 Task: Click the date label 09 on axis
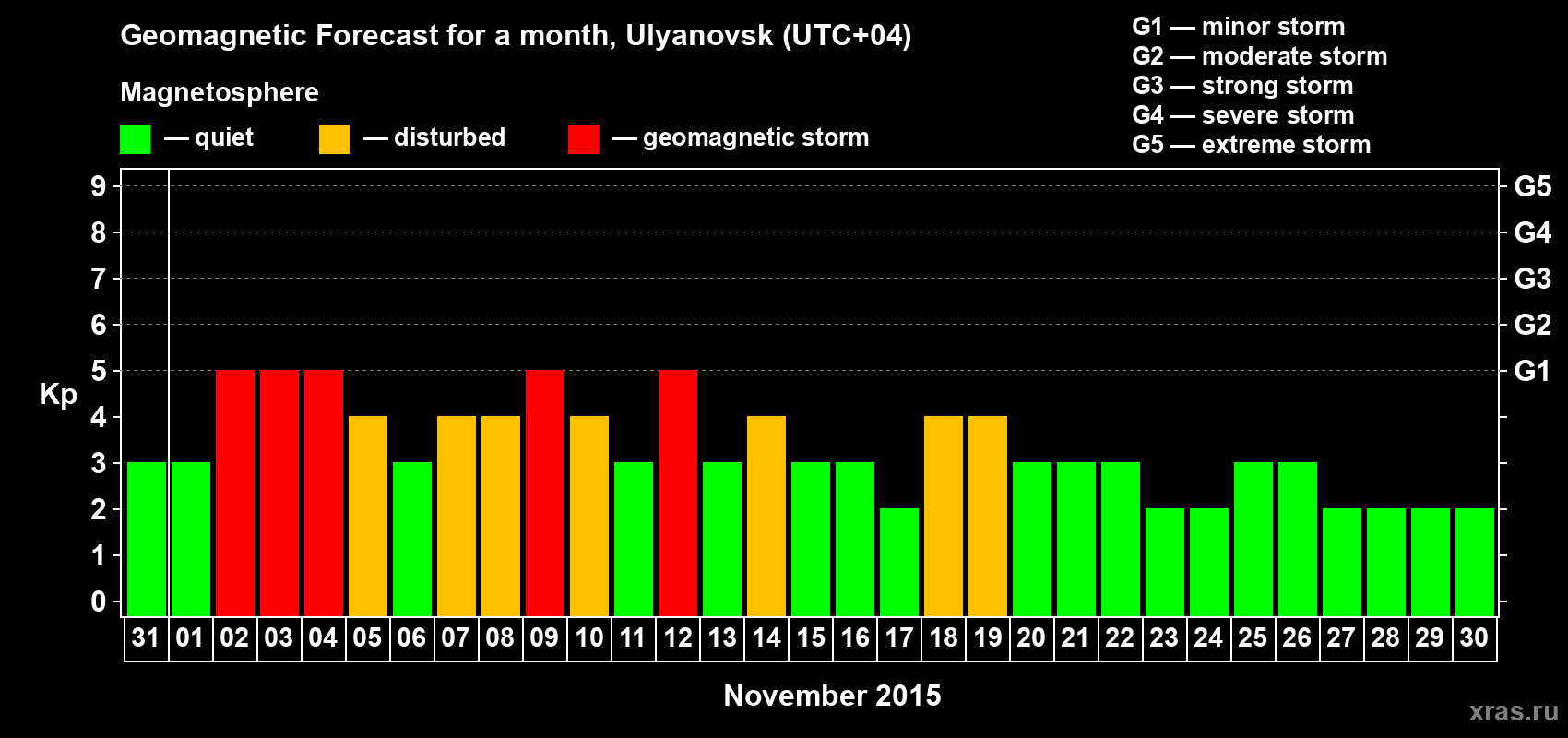[544, 637]
